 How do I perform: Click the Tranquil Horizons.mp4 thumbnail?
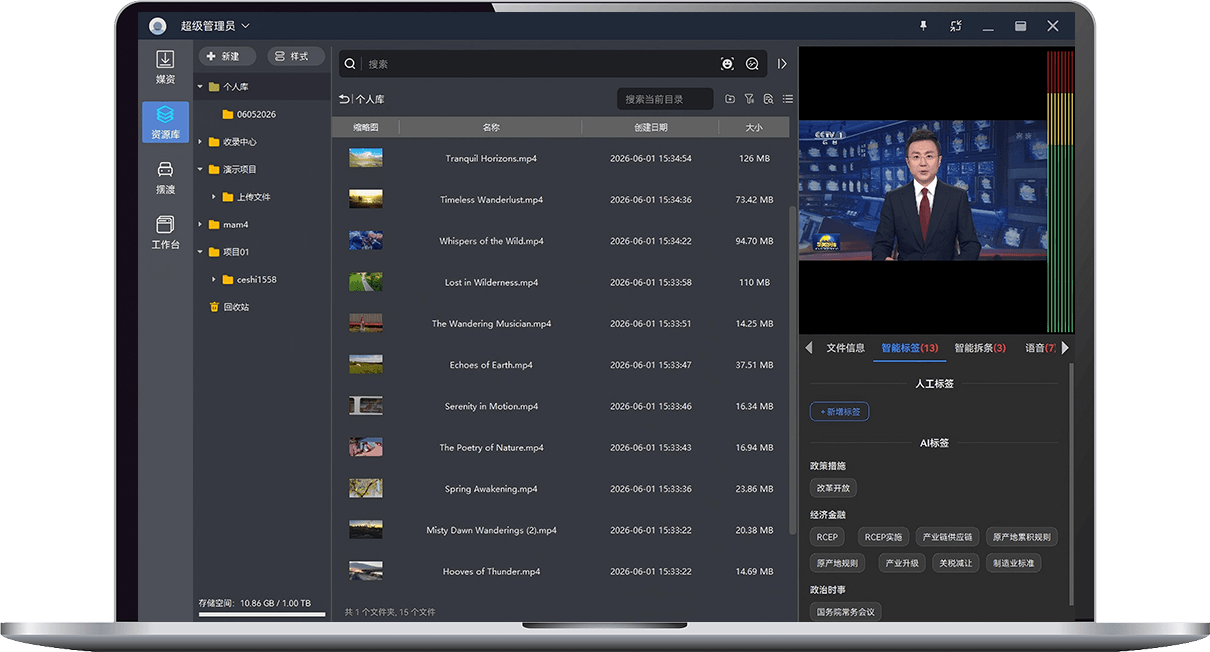tap(365, 158)
